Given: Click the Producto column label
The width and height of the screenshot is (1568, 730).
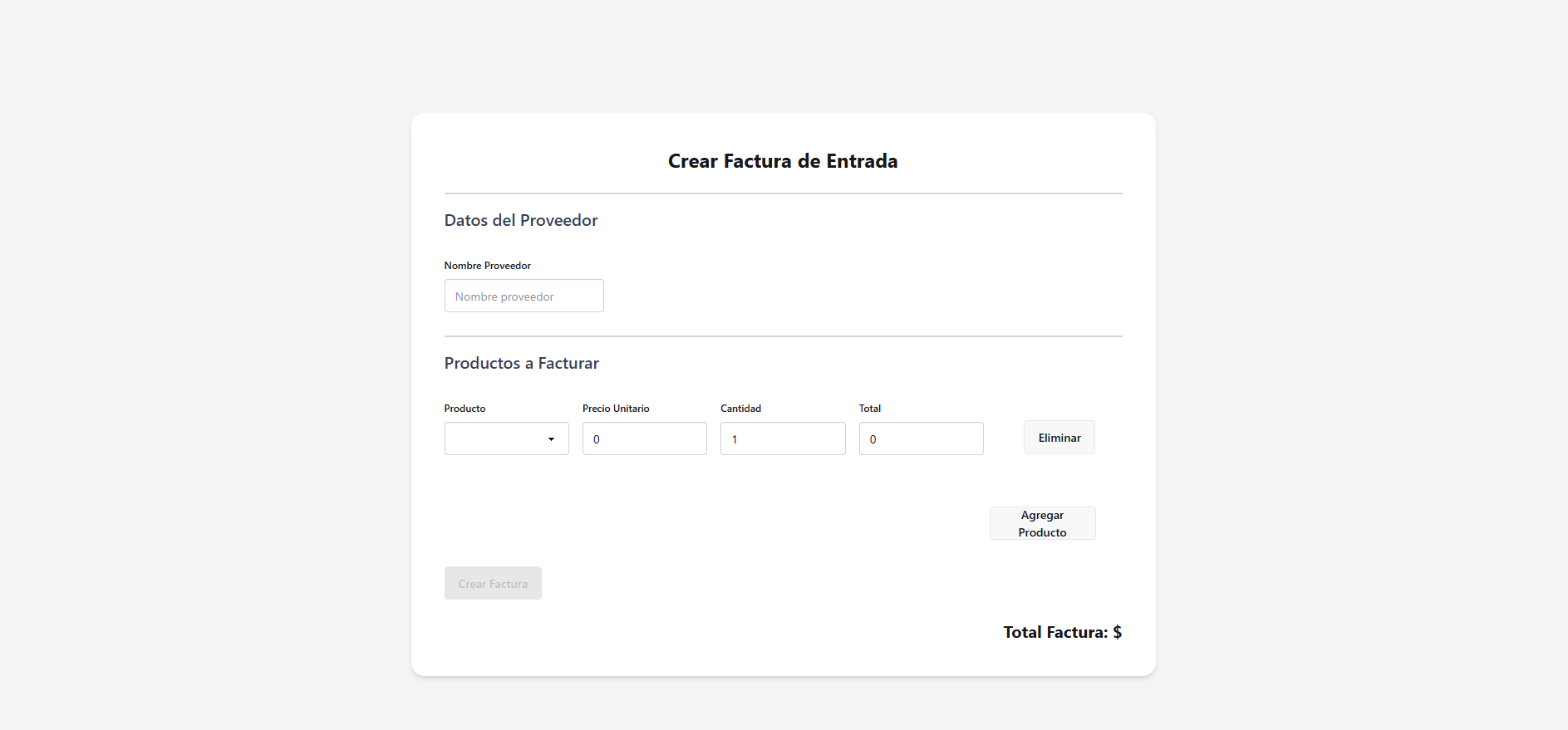Looking at the screenshot, I should coord(465,409).
